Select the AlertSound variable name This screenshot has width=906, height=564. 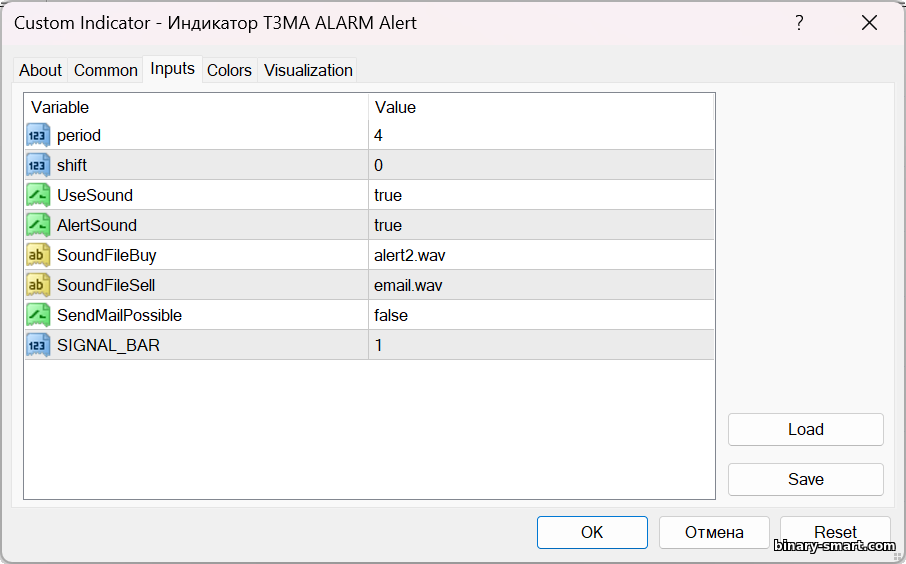97,225
